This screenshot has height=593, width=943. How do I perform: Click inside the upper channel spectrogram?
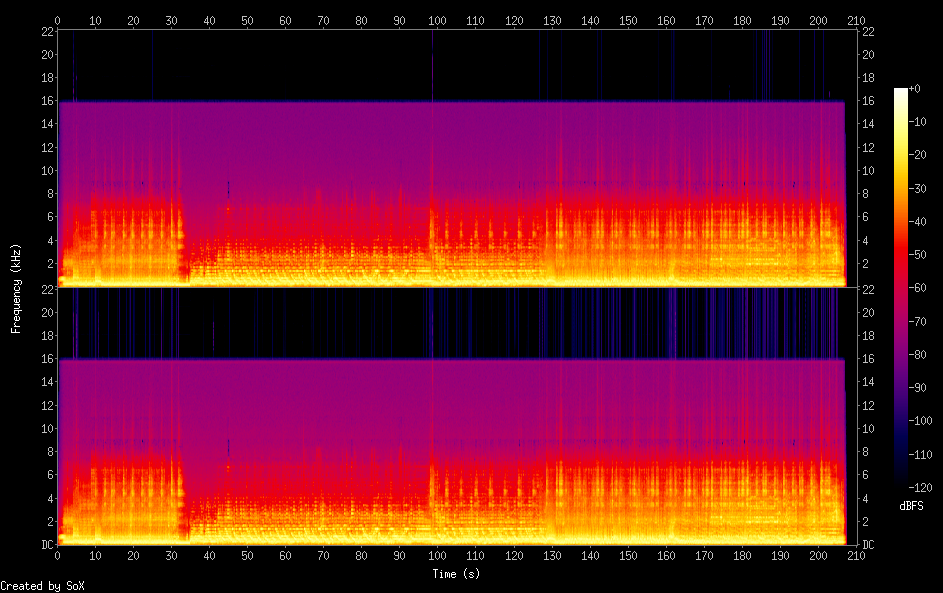(x=450, y=180)
